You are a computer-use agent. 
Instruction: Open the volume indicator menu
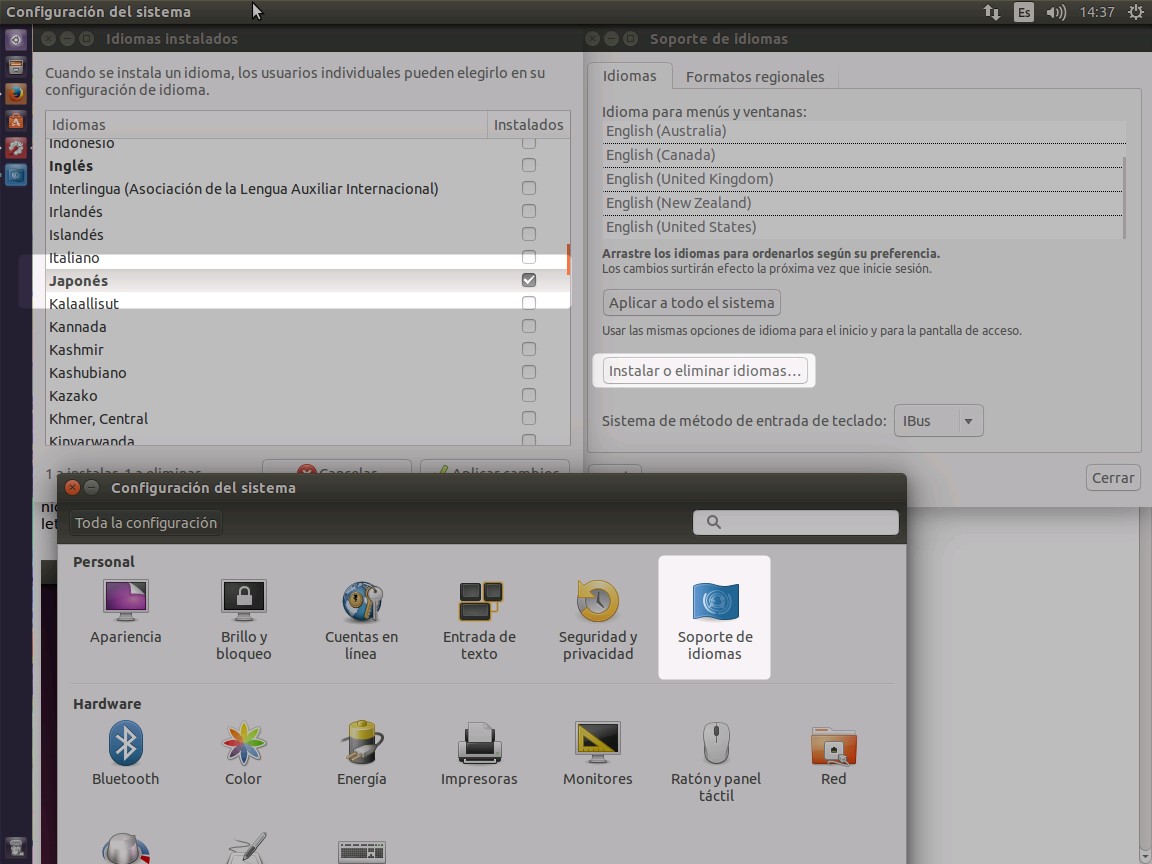point(1056,12)
